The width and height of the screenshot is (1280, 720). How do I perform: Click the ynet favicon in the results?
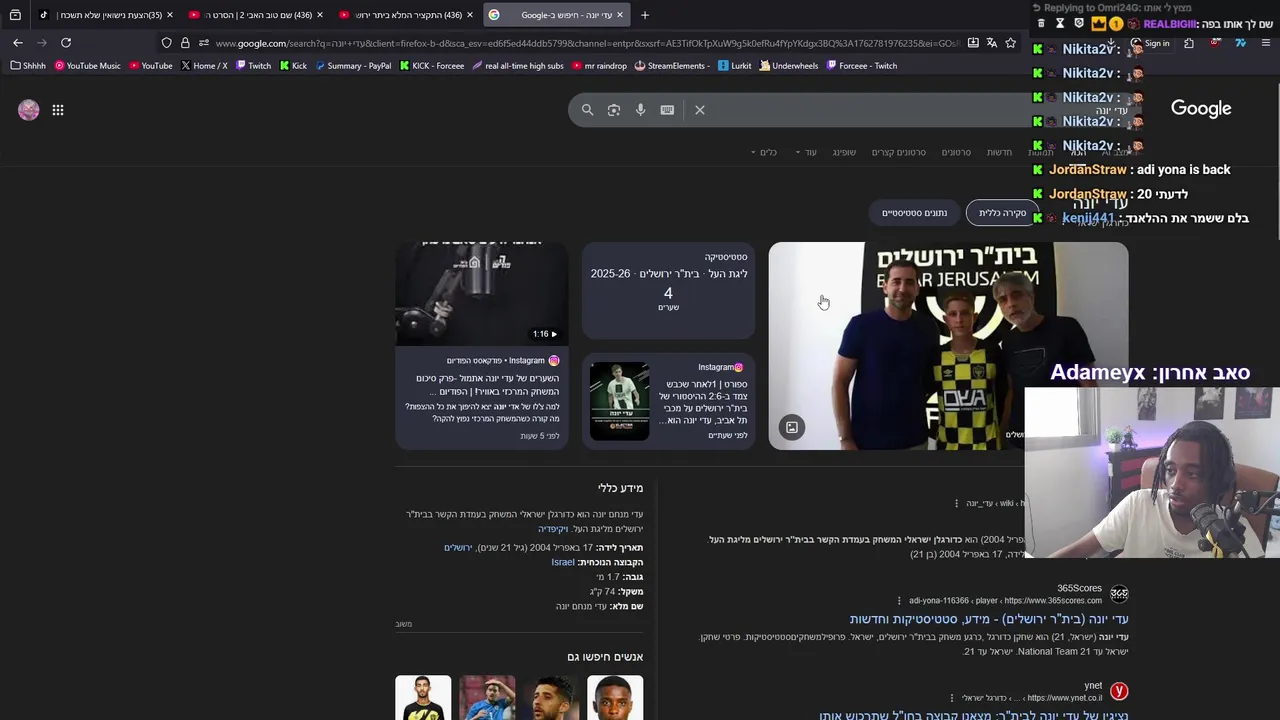click(1119, 691)
